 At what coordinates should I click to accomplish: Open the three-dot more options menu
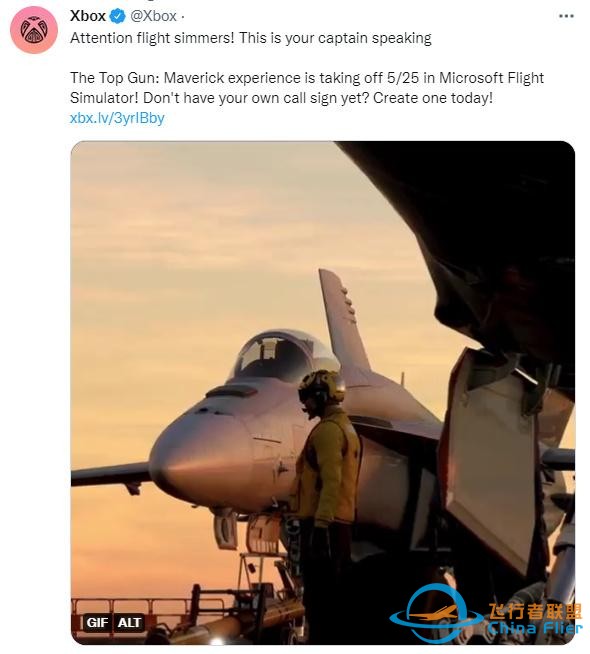(x=566, y=16)
